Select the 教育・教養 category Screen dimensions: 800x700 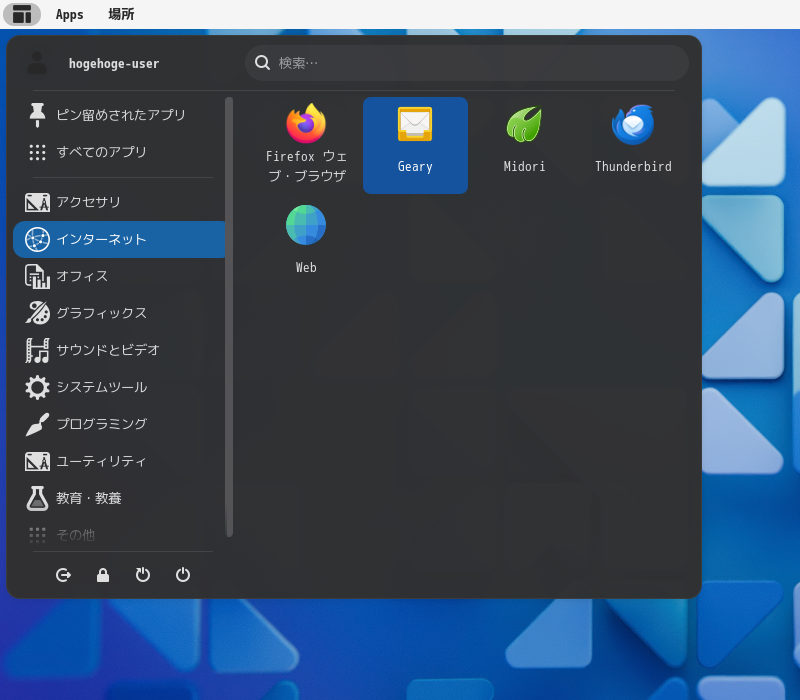tap(119, 498)
